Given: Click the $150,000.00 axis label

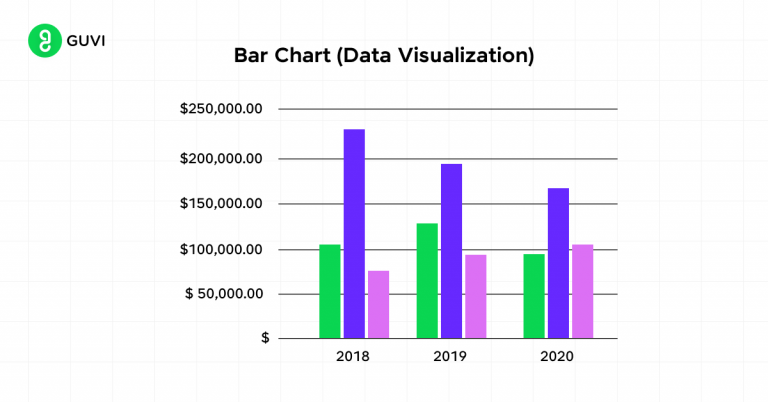Looking at the screenshot, I should click(221, 204).
